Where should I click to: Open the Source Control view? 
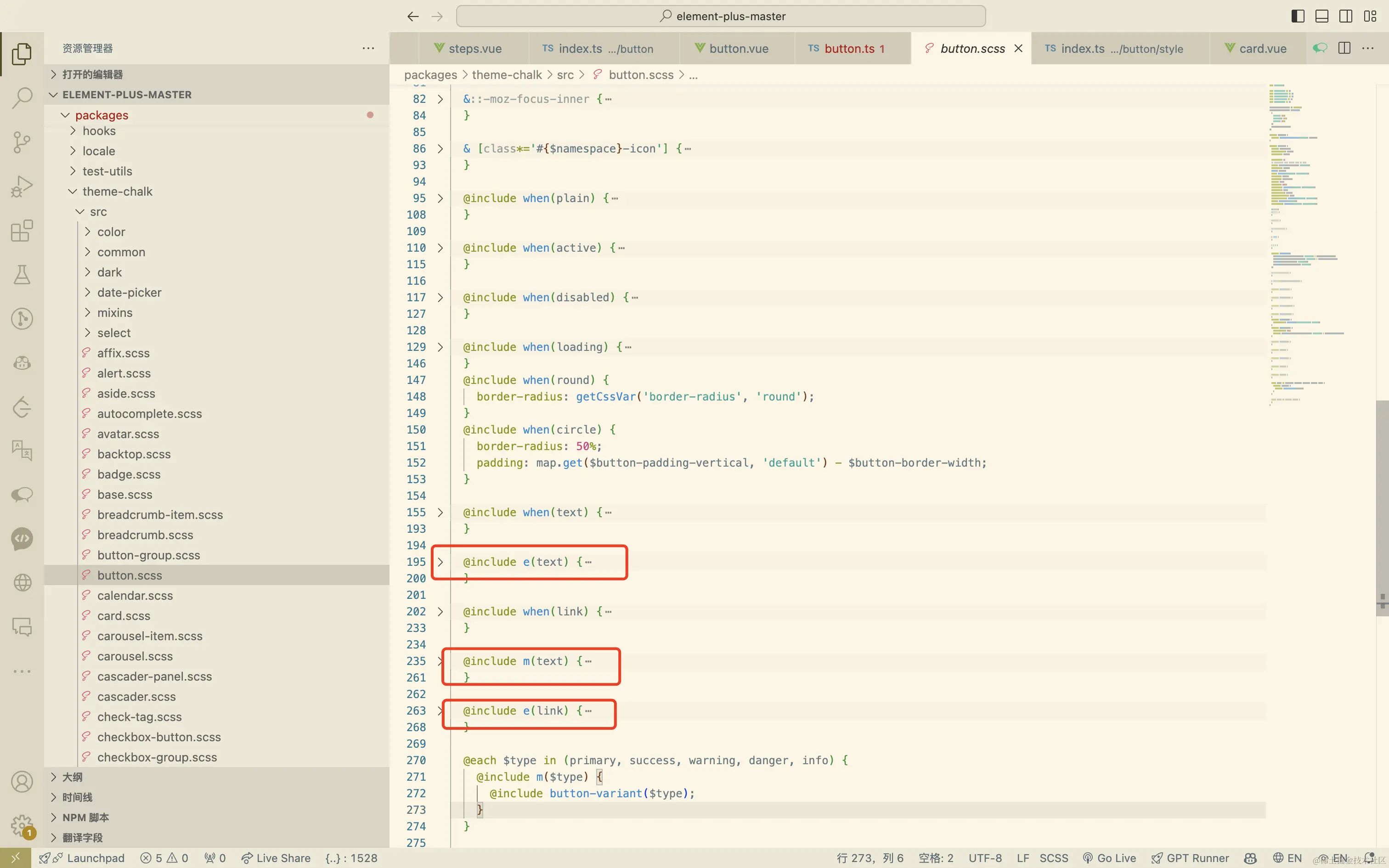(x=22, y=142)
